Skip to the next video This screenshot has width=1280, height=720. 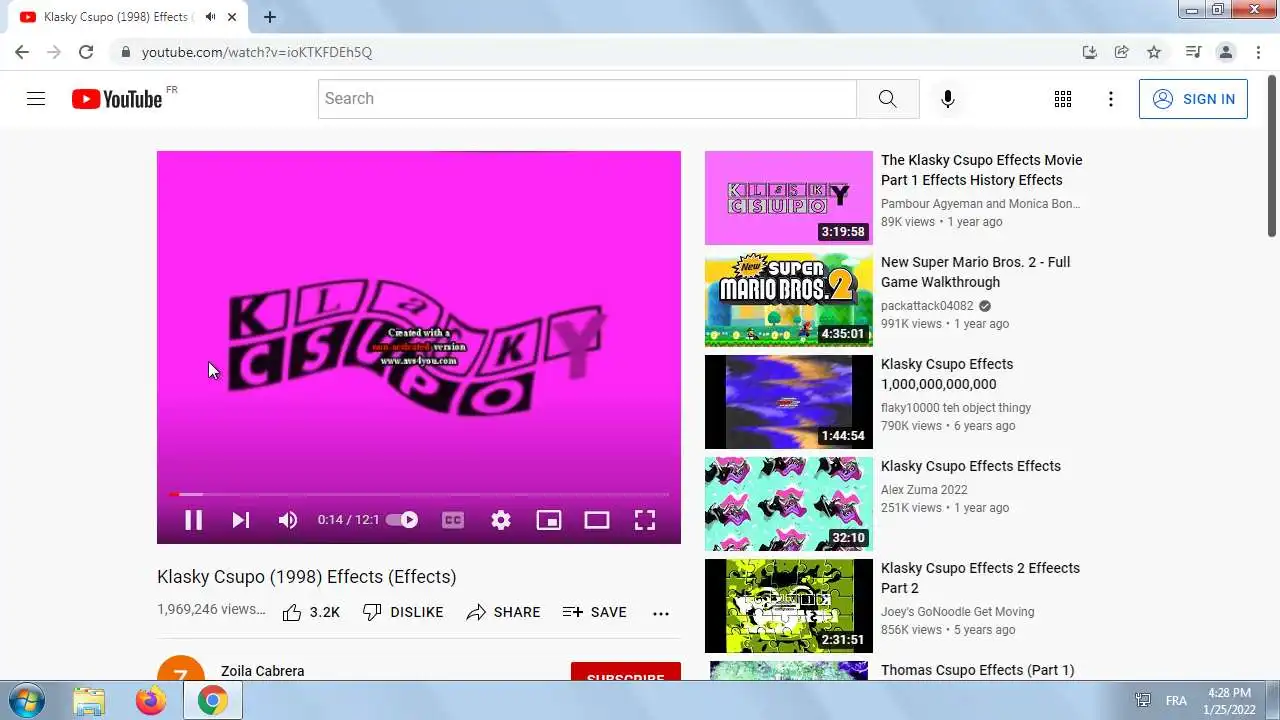pos(241,520)
